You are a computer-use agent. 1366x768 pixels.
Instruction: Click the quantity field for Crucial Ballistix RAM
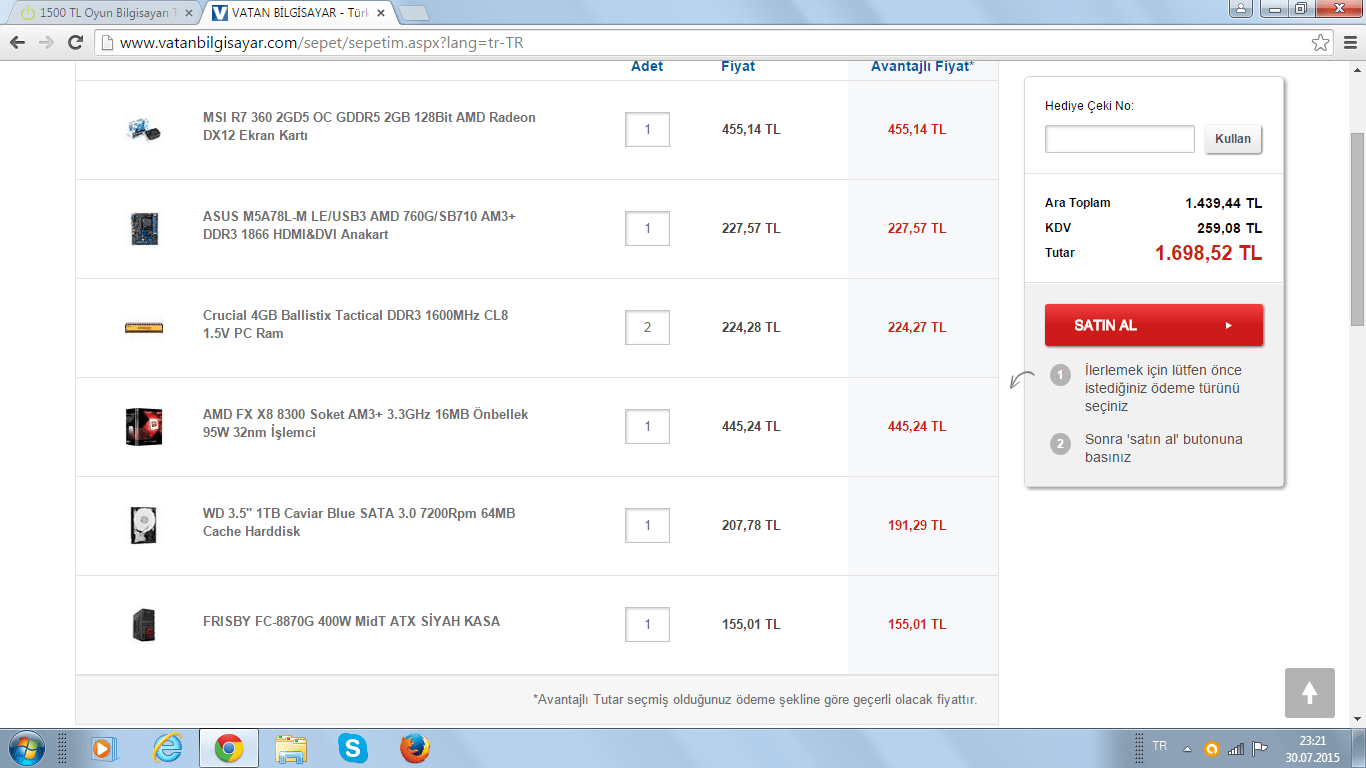647,327
